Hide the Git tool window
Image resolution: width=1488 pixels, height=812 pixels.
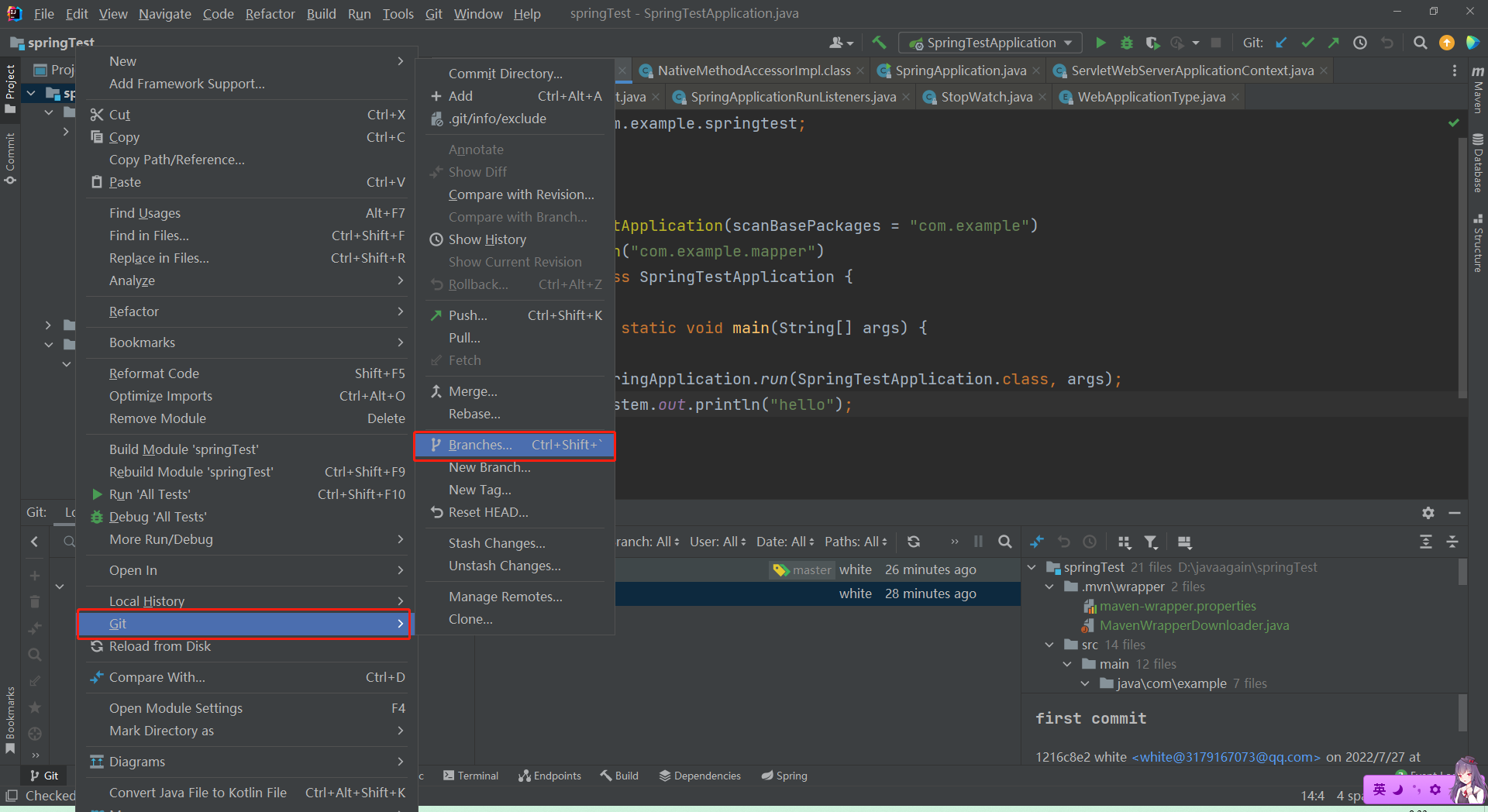(x=1455, y=513)
